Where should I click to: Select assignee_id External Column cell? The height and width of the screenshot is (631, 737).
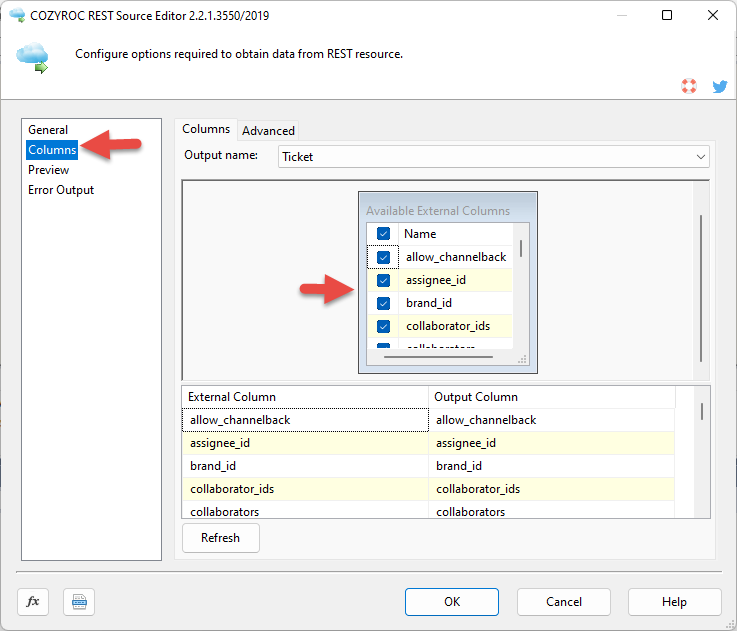305,443
